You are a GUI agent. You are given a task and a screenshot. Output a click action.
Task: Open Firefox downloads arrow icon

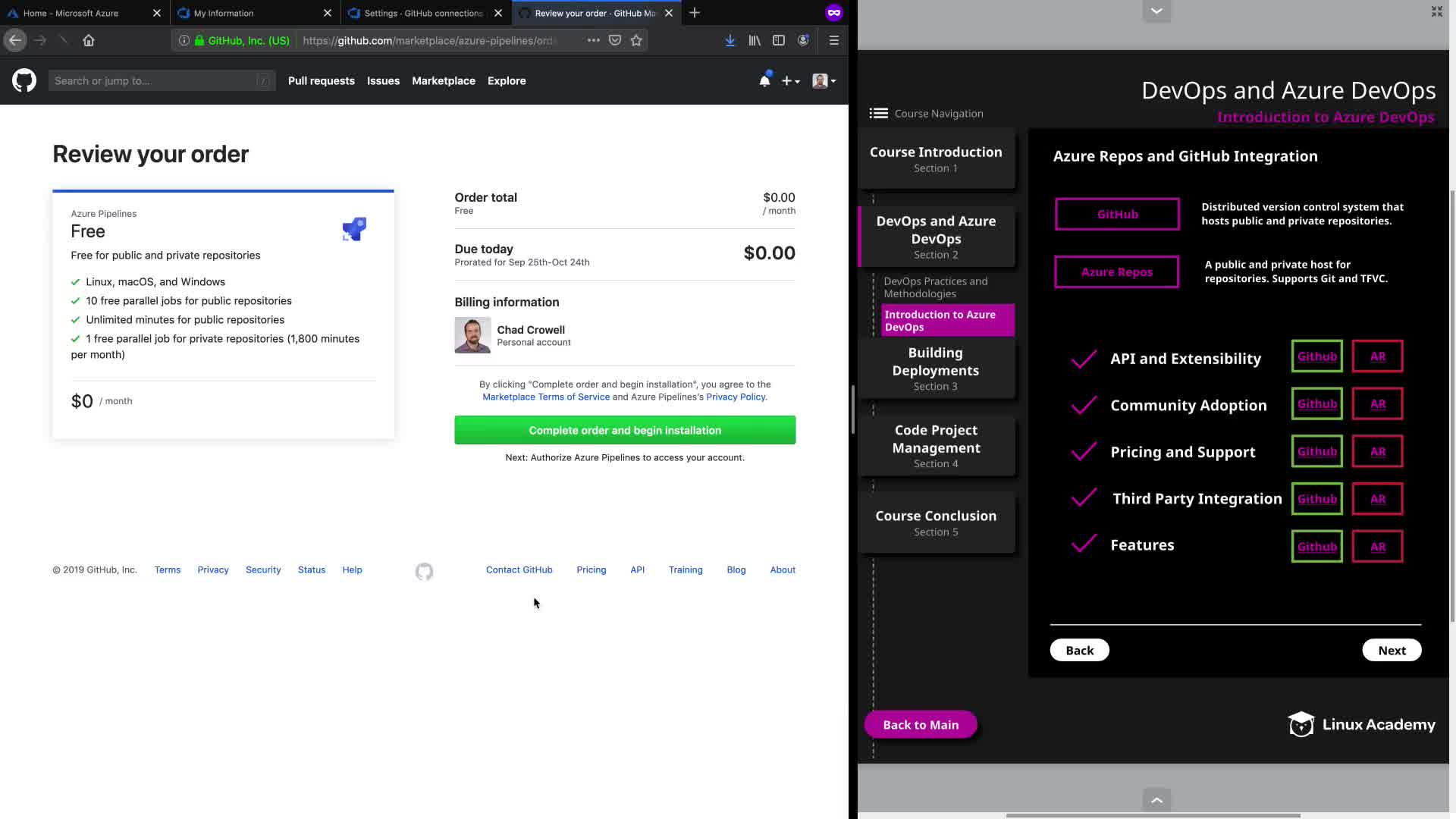click(x=730, y=40)
